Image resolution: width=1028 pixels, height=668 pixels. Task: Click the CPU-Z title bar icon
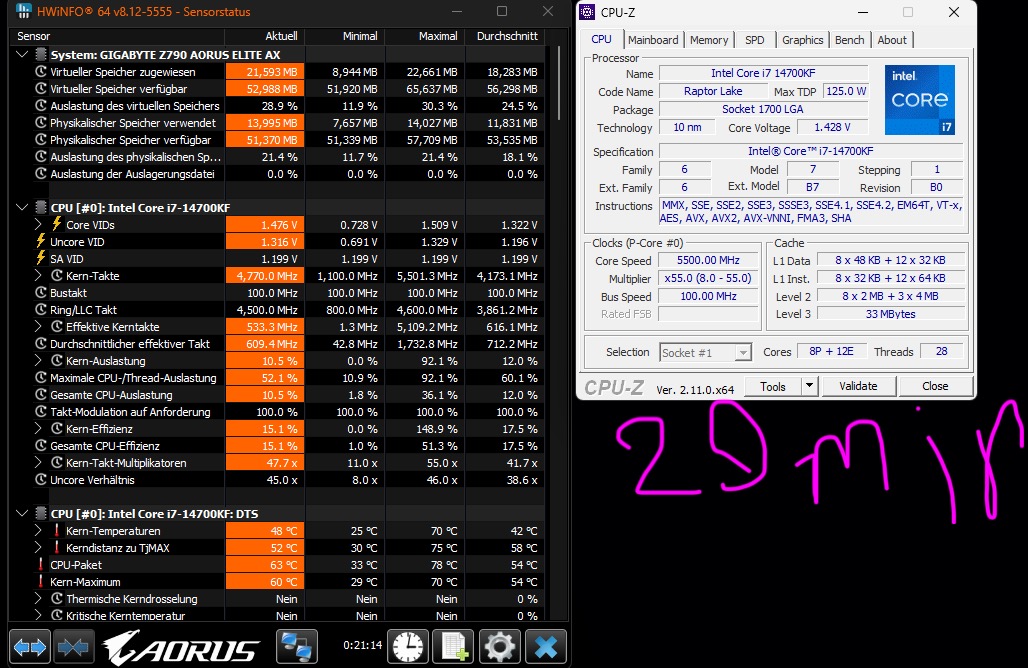pyautogui.click(x=587, y=12)
